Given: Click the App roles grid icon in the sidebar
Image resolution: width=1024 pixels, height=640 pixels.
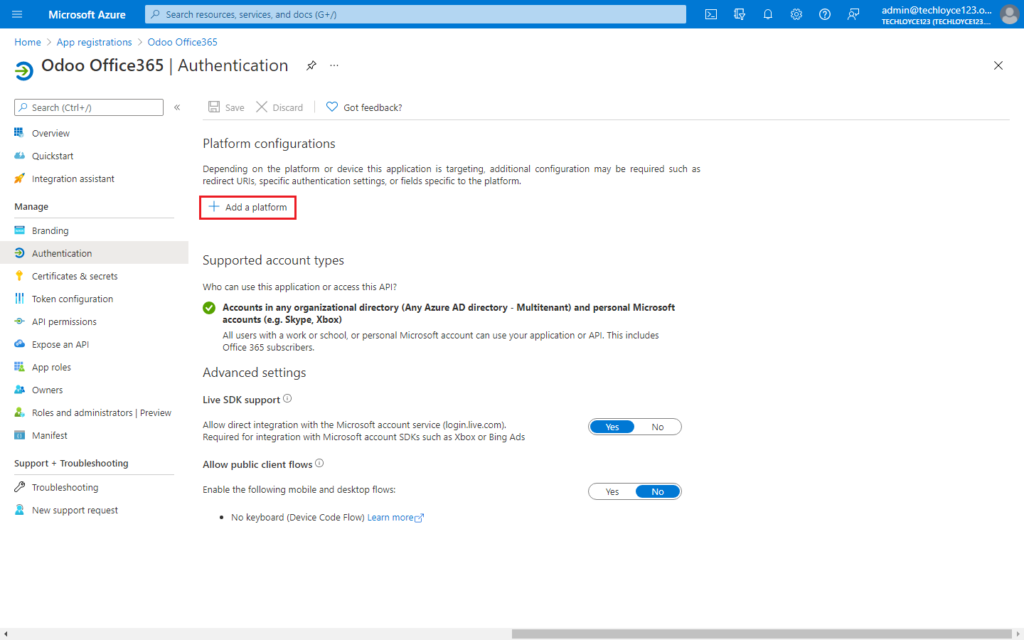Looking at the screenshot, I should click(19, 367).
